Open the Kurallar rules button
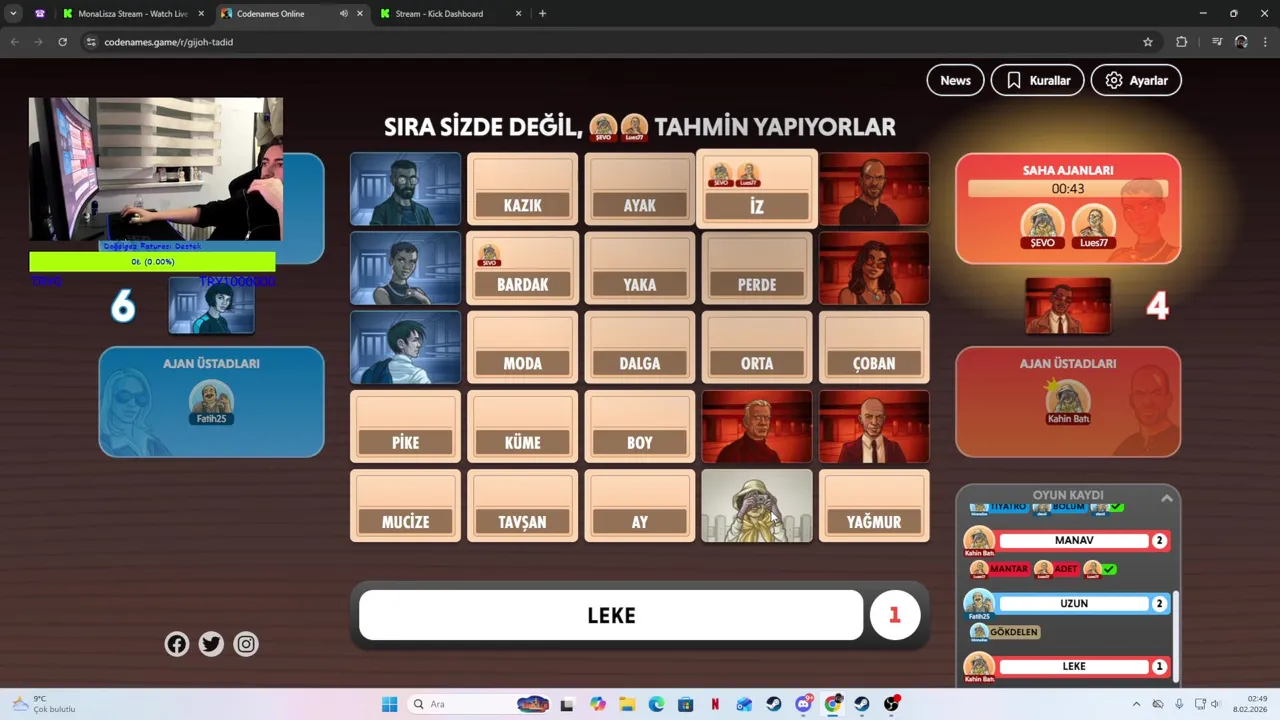The width and height of the screenshot is (1280, 720). (x=1037, y=80)
